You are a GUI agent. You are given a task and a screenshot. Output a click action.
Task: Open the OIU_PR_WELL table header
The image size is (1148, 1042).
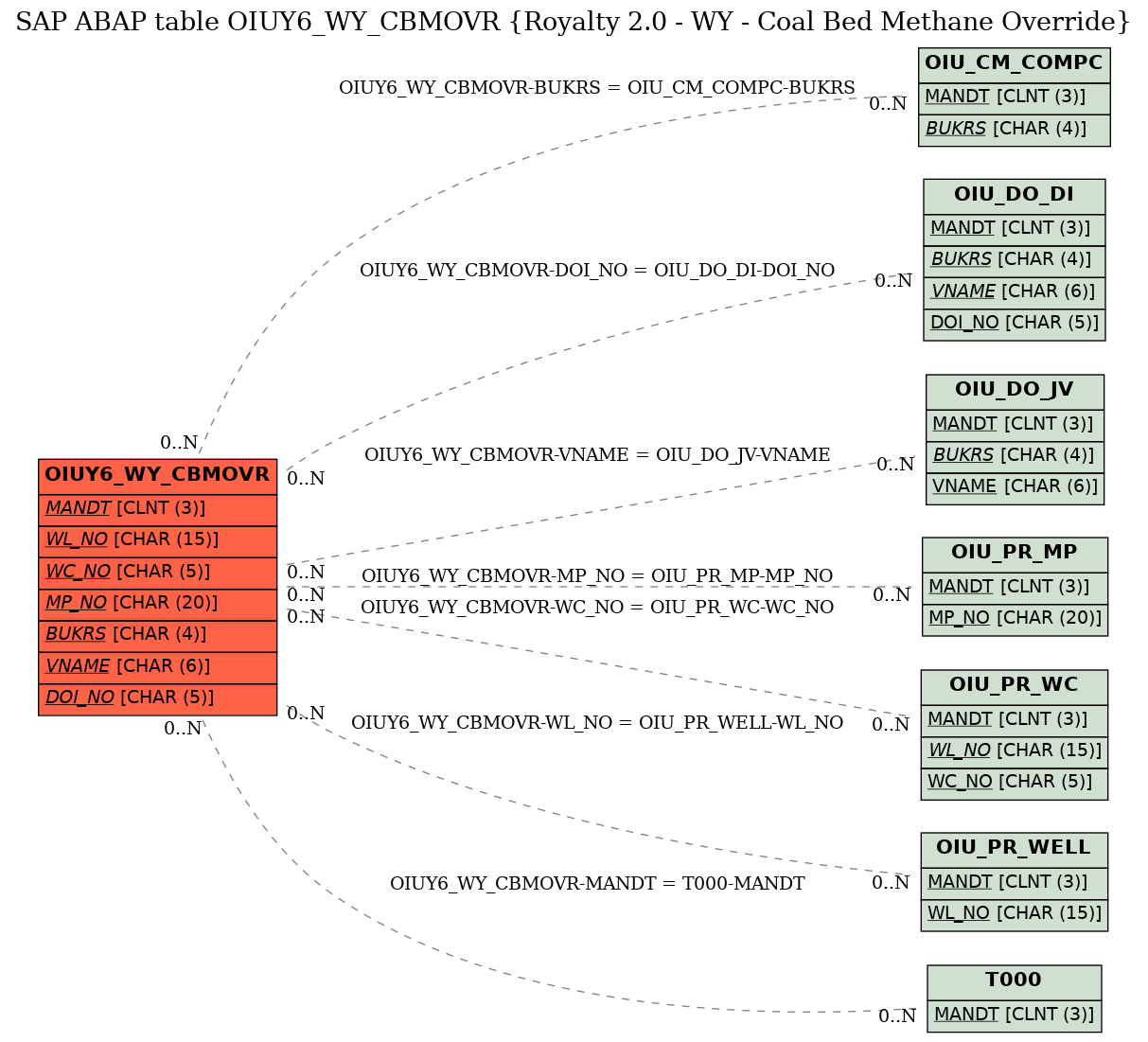1015,849
